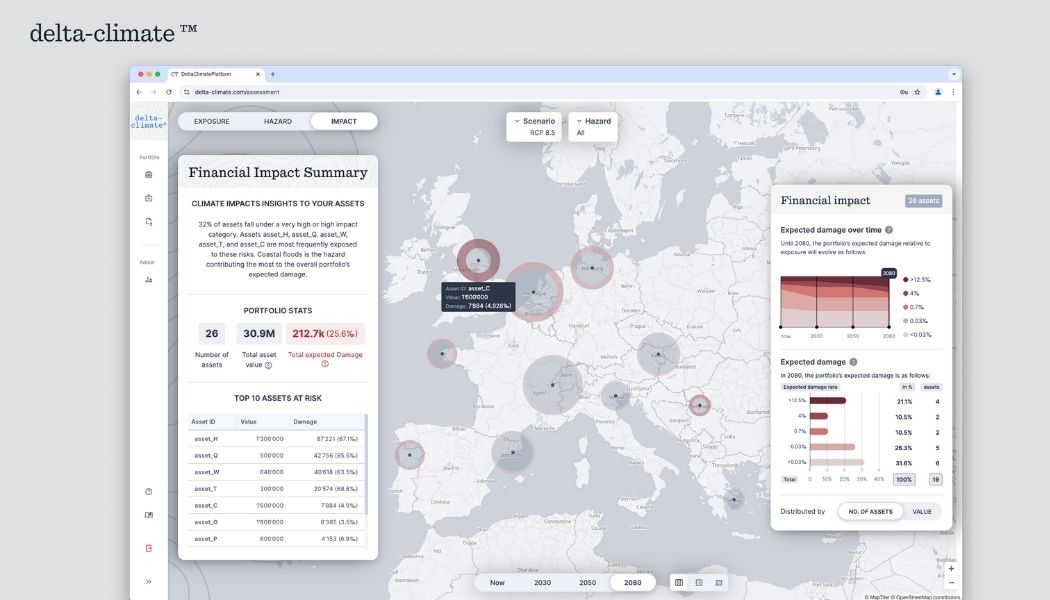The width and height of the screenshot is (1050, 600).
Task: Open the documentation book icon in sidebar
Action: 149,515
